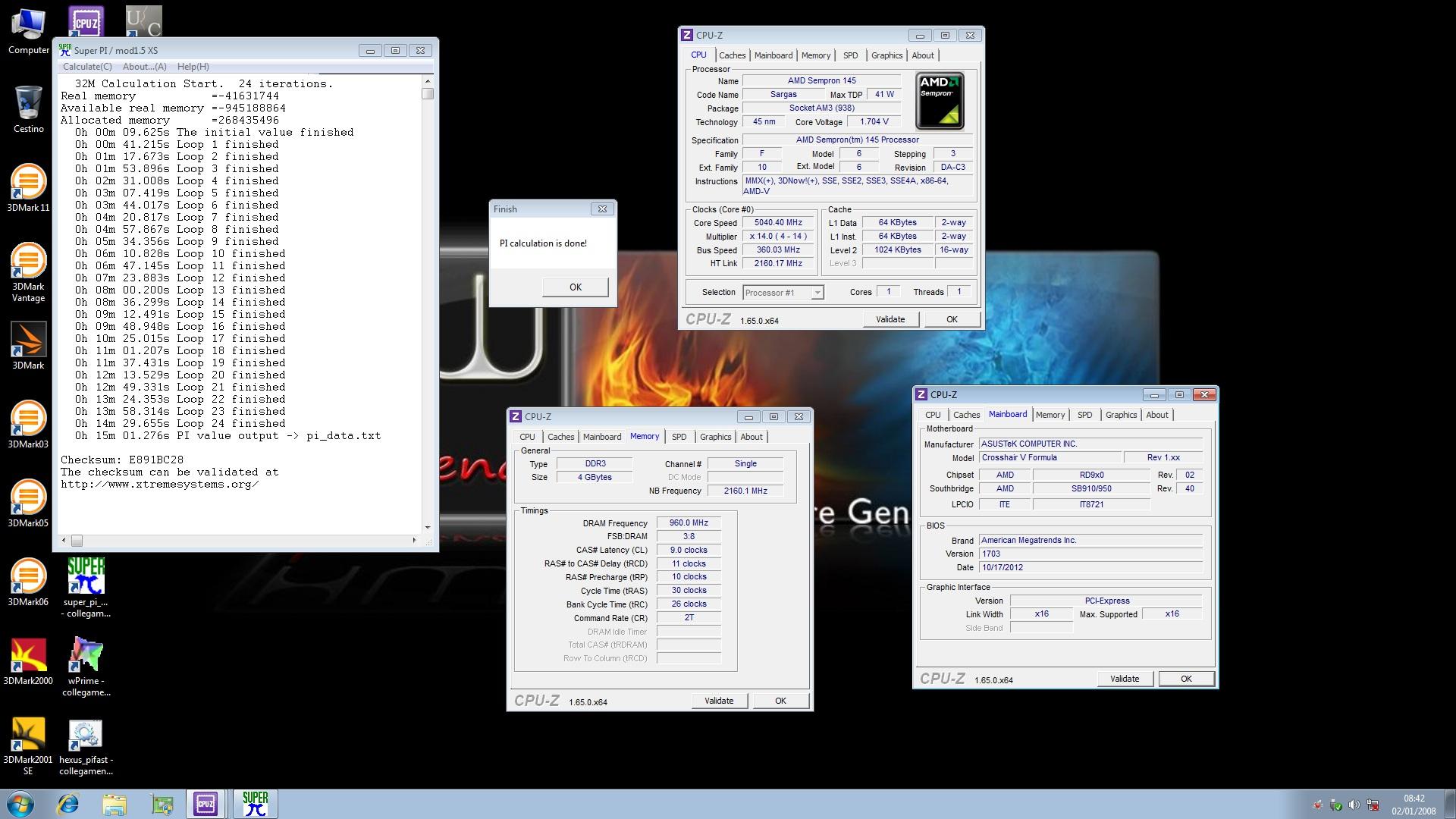Launch the 3DMark2000 shortcut
This screenshot has width=1456, height=819.
(28, 661)
